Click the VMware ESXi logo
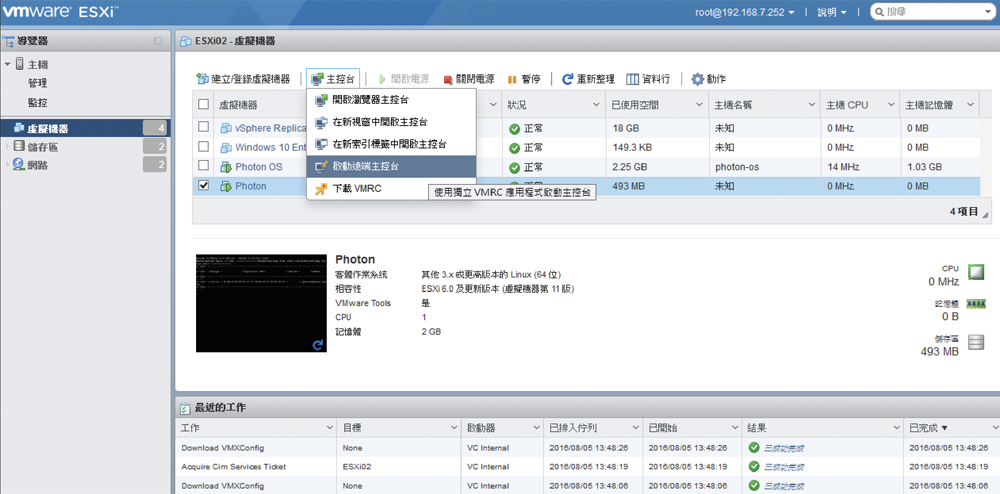Screen dimensions: 1000x494 [59, 11]
